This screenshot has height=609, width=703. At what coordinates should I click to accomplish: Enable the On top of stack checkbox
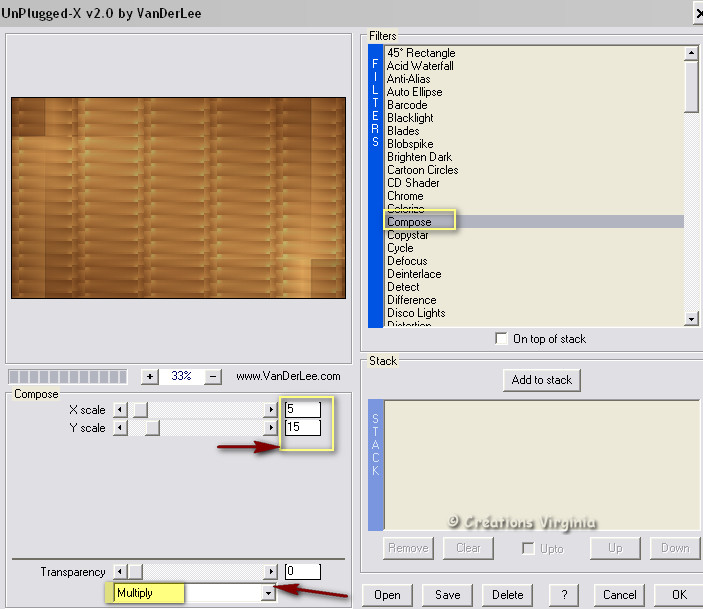pos(502,339)
